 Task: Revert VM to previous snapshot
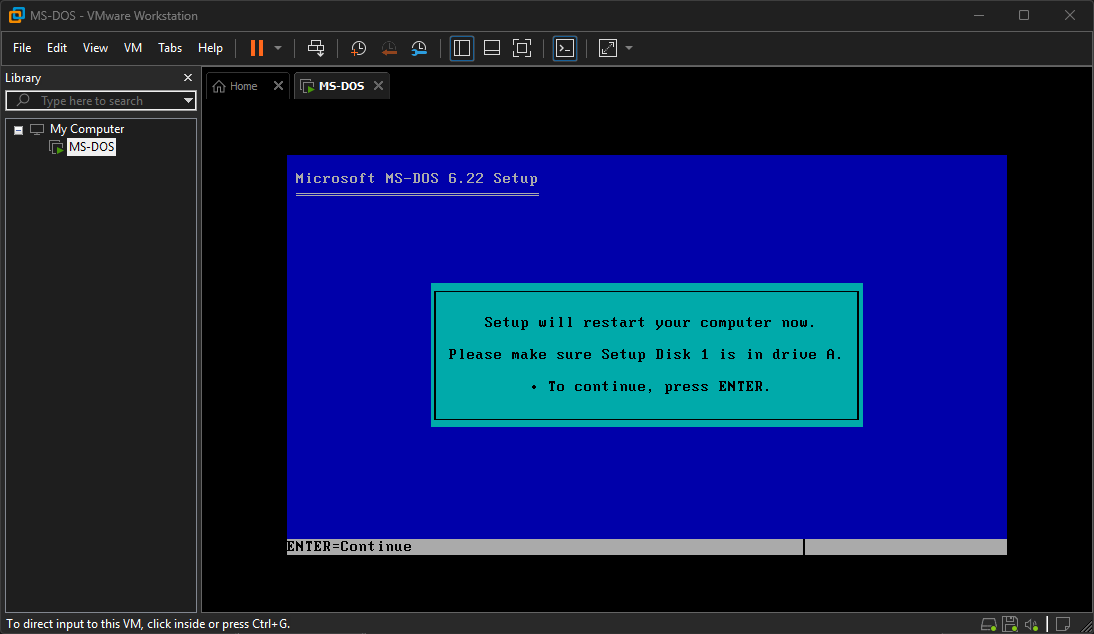[x=389, y=48]
